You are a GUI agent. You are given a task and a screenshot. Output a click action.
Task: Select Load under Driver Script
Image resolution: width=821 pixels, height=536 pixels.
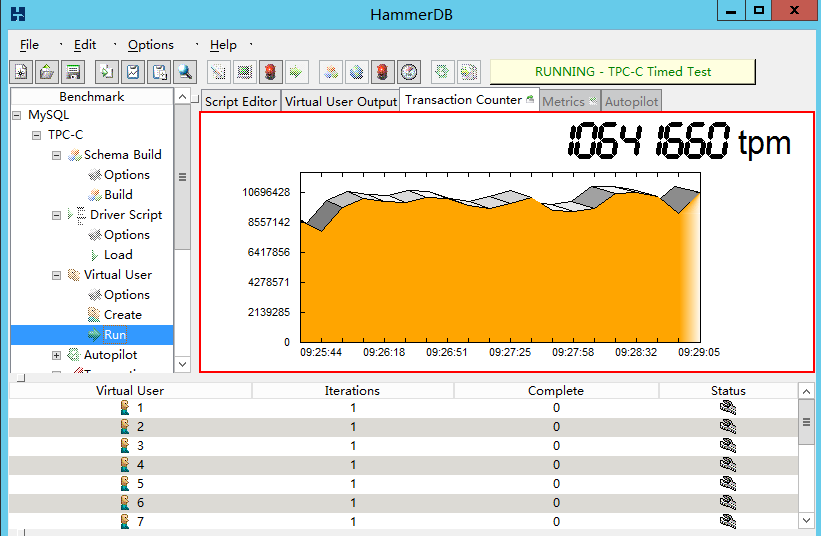[x=118, y=255]
